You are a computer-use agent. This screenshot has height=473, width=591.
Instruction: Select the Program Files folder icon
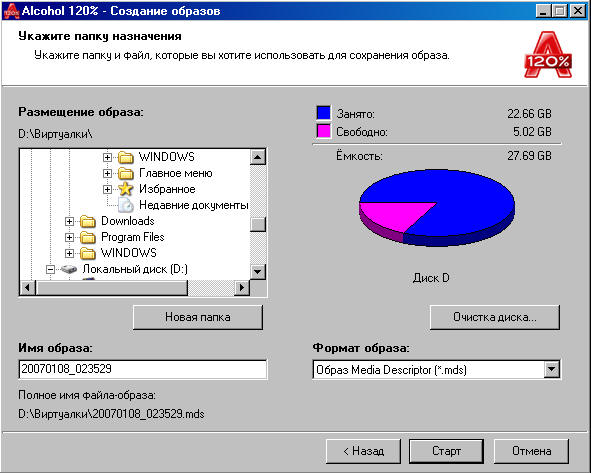coord(88,237)
